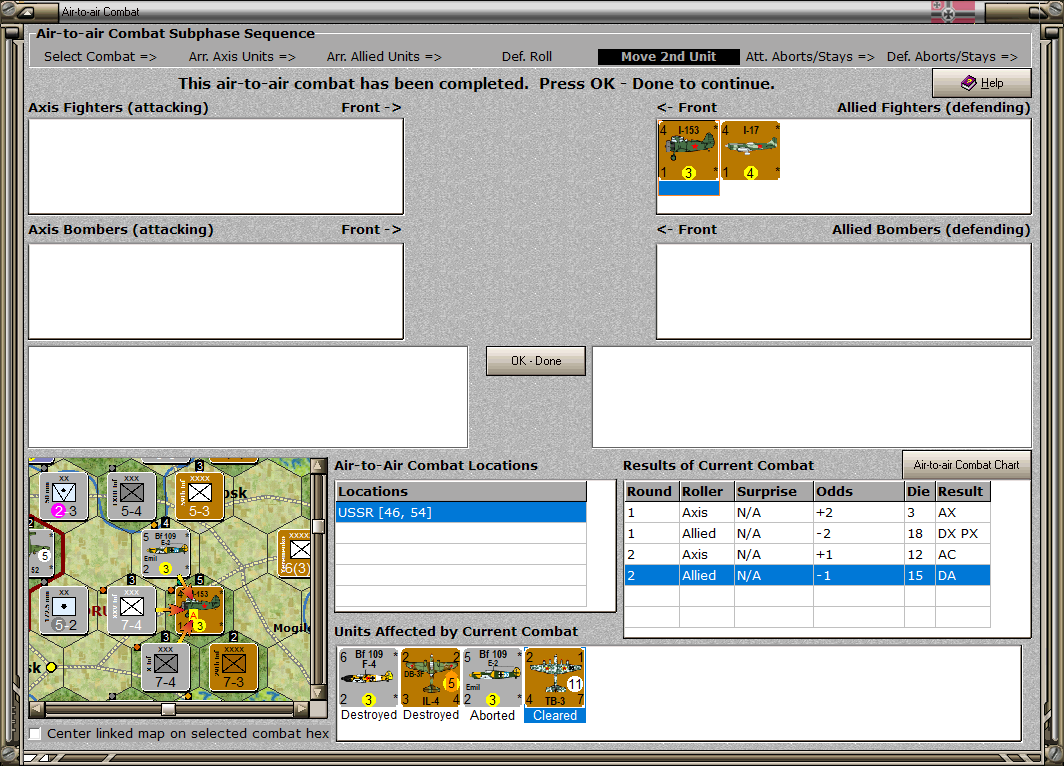Click the destroyed Bf 109 F-4 unit

click(x=367, y=677)
